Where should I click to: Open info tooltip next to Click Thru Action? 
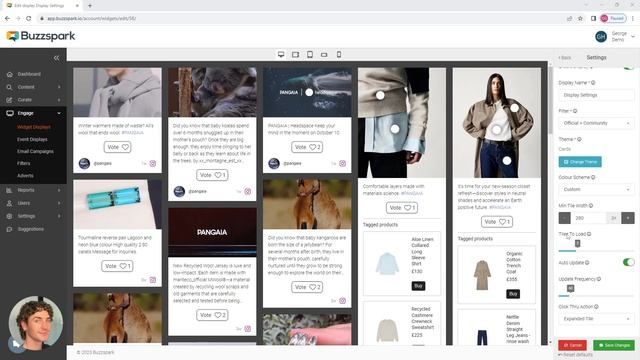(x=596, y=307)
